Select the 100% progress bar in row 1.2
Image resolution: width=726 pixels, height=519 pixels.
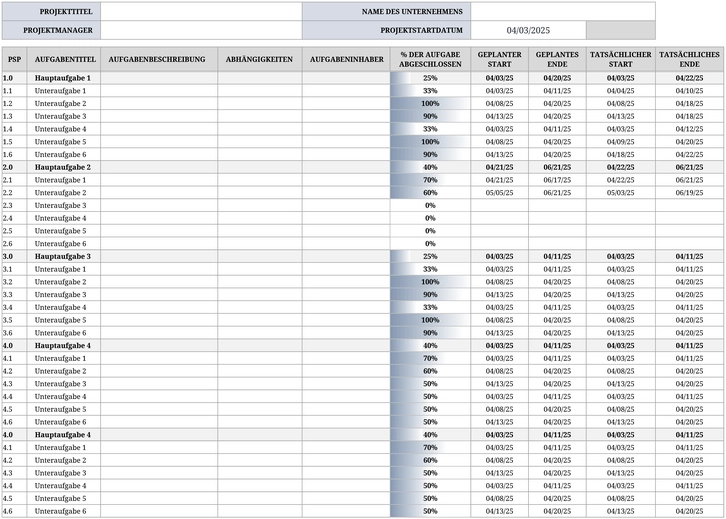click(430, 103)
